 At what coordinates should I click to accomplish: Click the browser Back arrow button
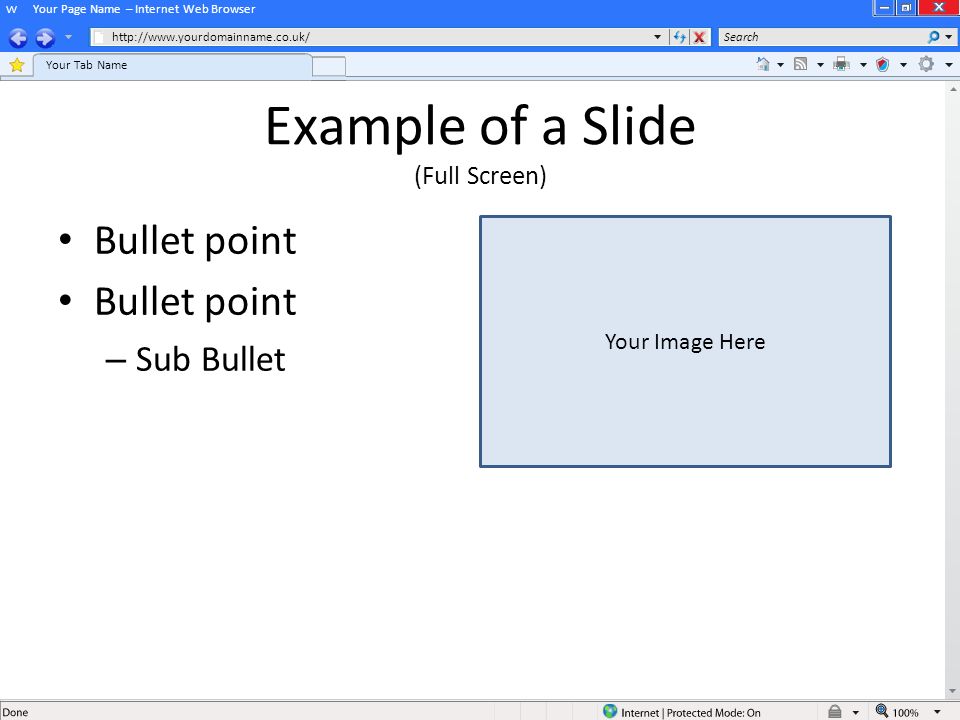tap(18, 38)
